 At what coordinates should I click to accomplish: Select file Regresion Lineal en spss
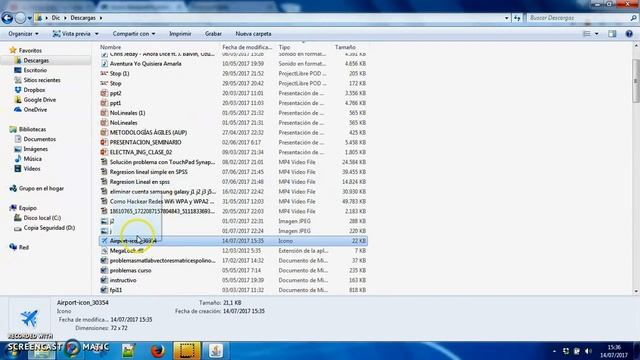[140, 182]
